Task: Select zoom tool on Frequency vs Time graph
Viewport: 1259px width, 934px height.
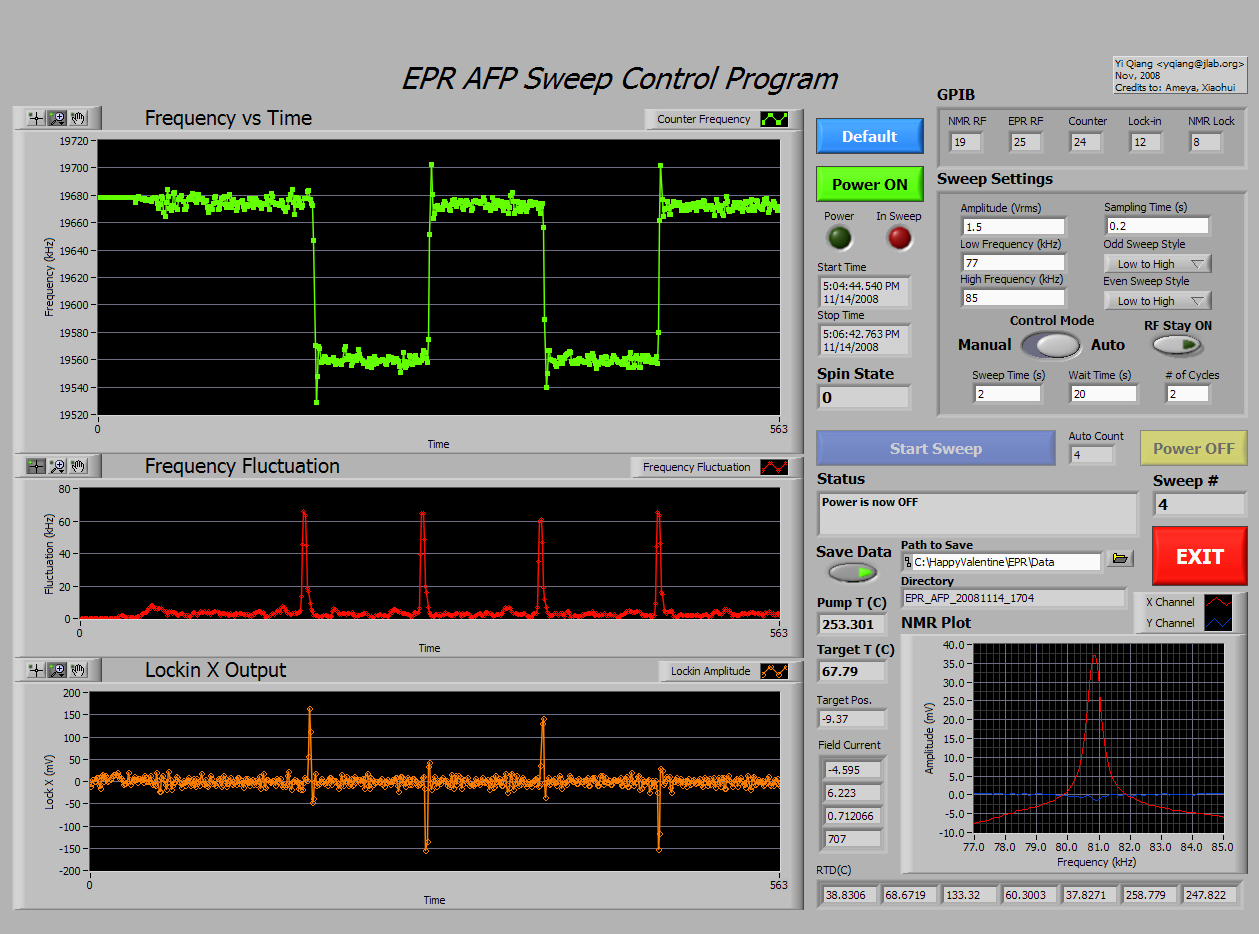Action: tap(57, 118)
